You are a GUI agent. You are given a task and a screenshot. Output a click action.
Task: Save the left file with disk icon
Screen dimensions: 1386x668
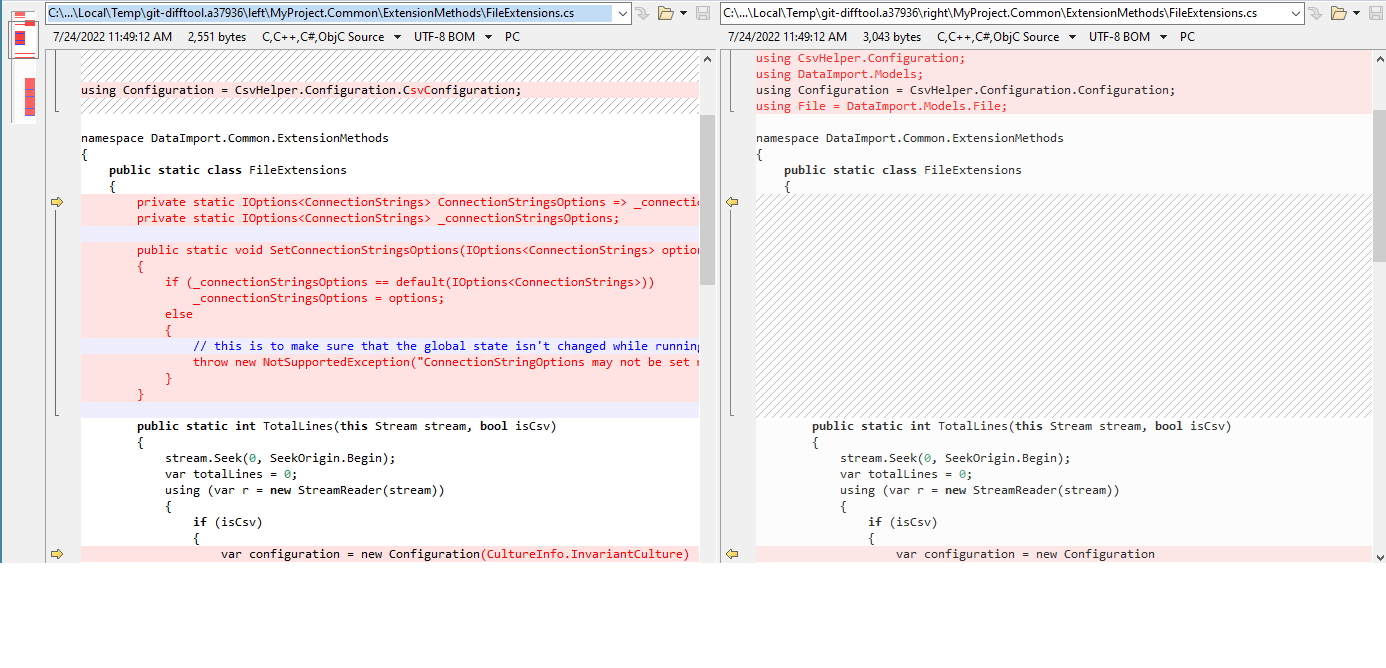(x=703, y=13)
